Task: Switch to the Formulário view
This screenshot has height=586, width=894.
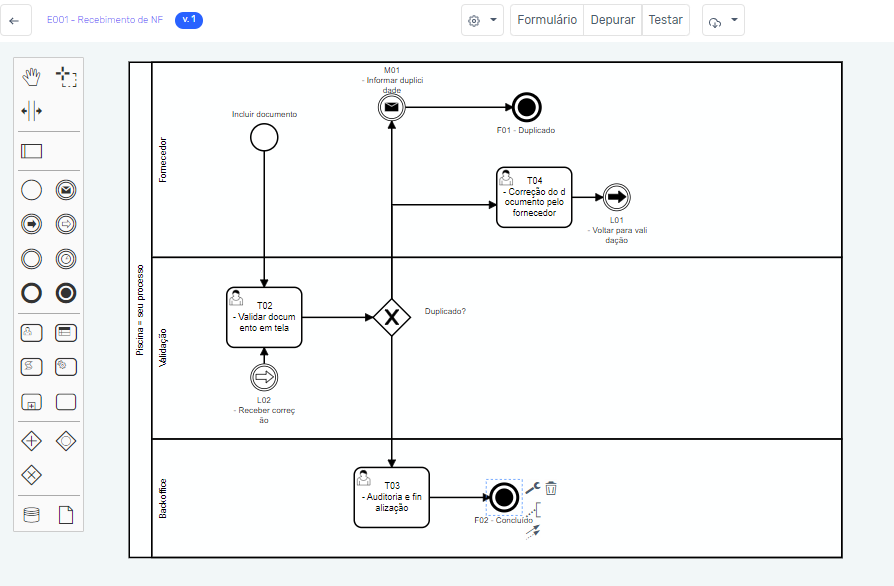Action: [x=546, y=19]
